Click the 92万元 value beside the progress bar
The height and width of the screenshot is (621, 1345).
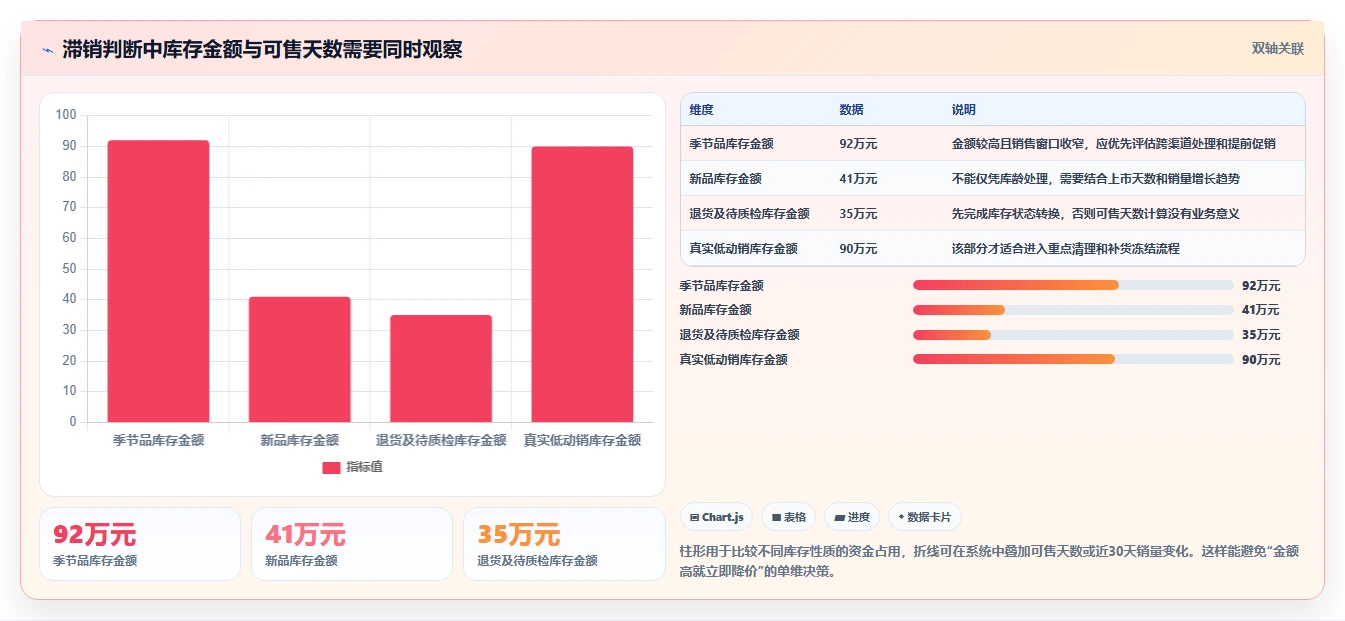point(1261,286)
